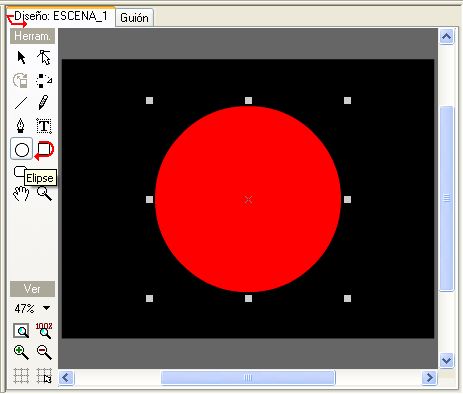The image size is (463, 394).
Task: Click the horizontal scrollbar right arrow
Action: pos(429,378)
